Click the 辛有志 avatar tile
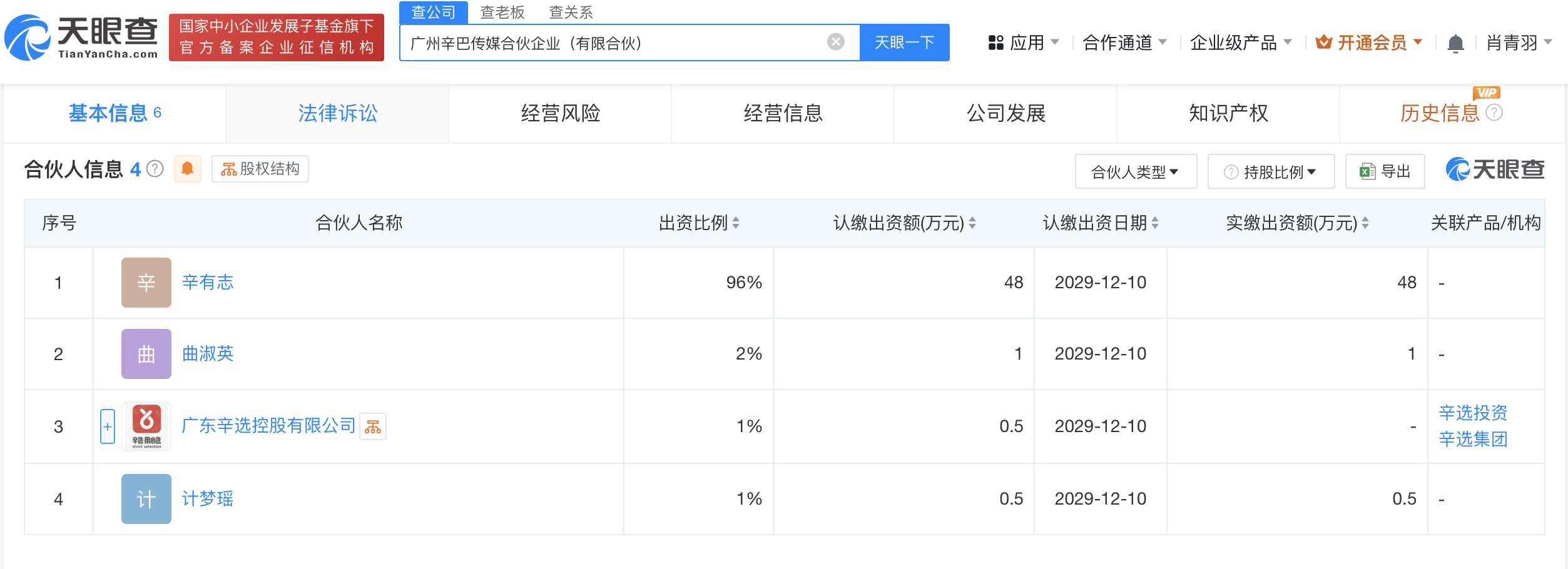This screenshot has height=569, width=1568. (146, 283)
